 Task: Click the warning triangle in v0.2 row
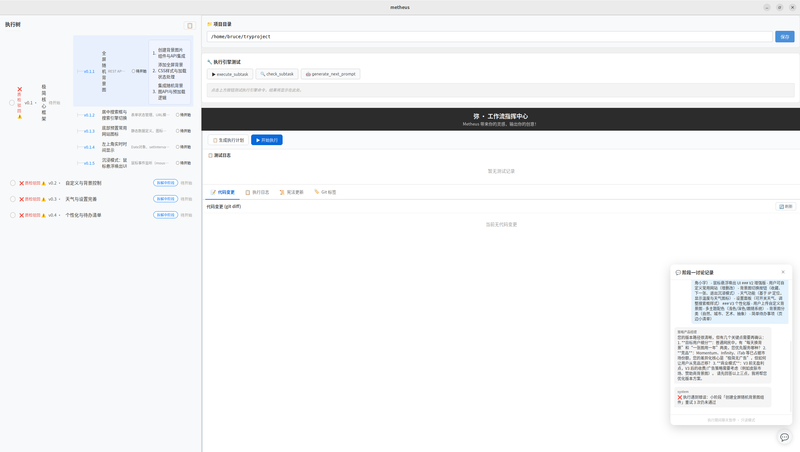pyautogui.click(x=43, y=183)
